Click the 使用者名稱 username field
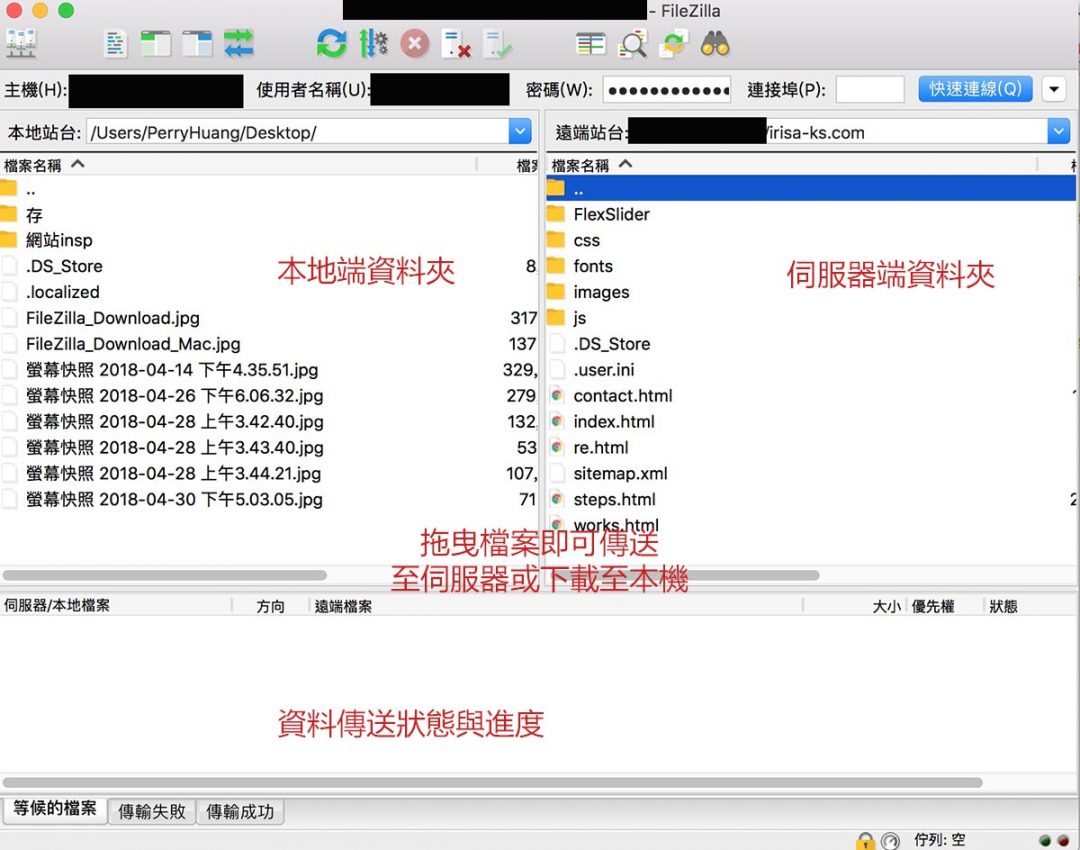 tap(439, 90)
